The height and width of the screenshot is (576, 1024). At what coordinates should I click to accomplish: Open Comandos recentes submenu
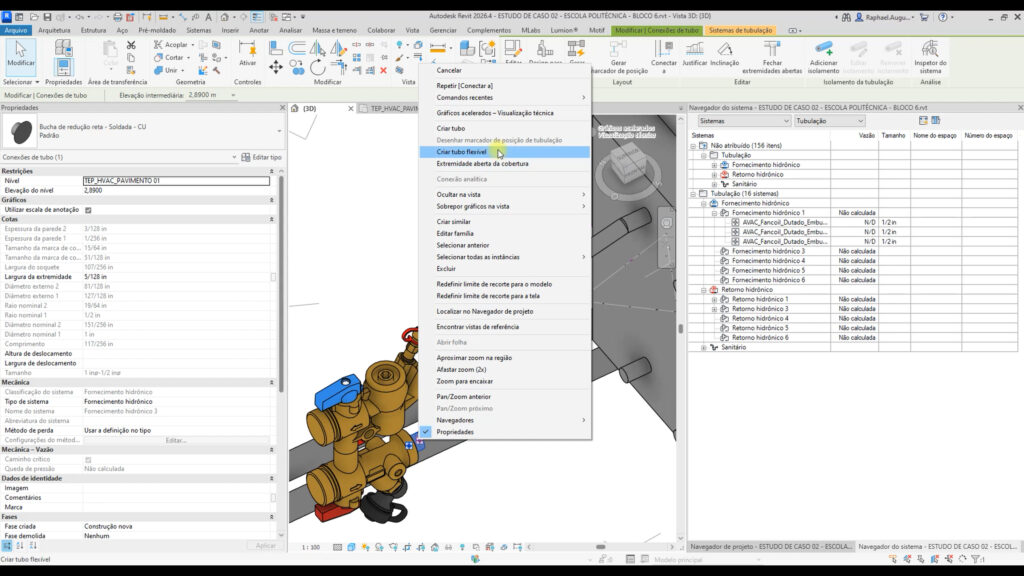click(x=505, y=97)
